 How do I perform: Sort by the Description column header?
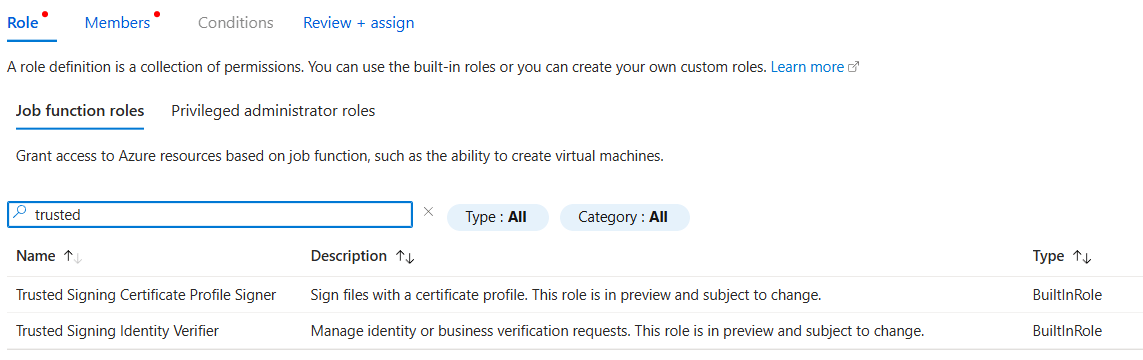tap(348, 256)
